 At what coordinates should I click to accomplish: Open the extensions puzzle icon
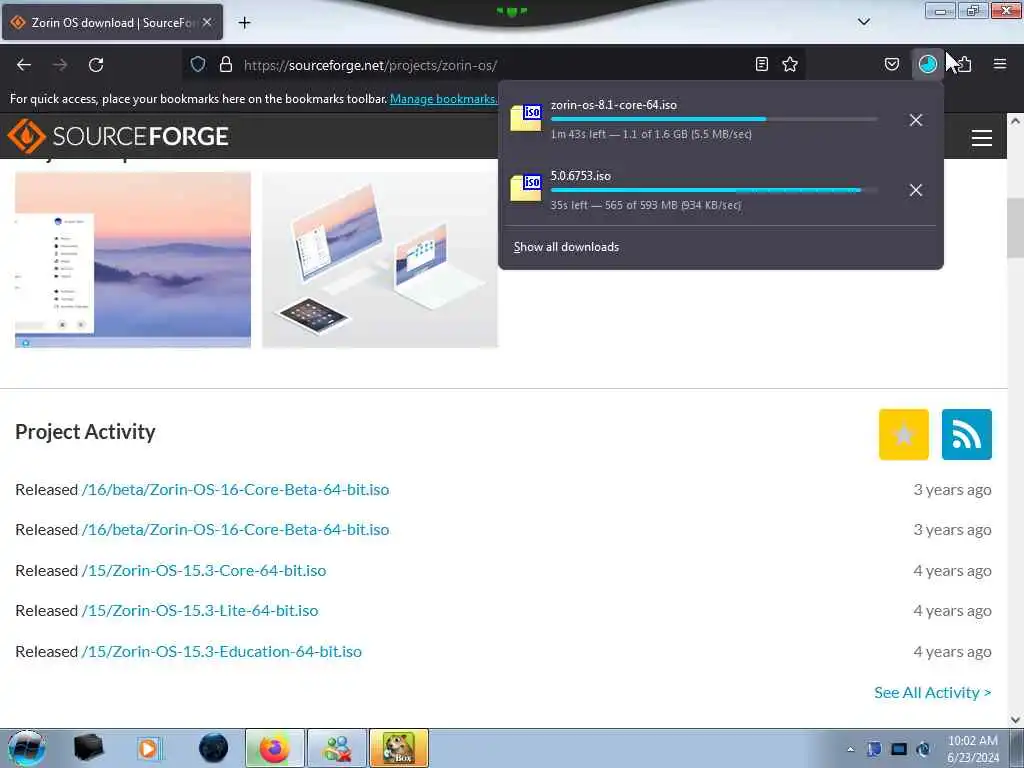click(964, 64)
